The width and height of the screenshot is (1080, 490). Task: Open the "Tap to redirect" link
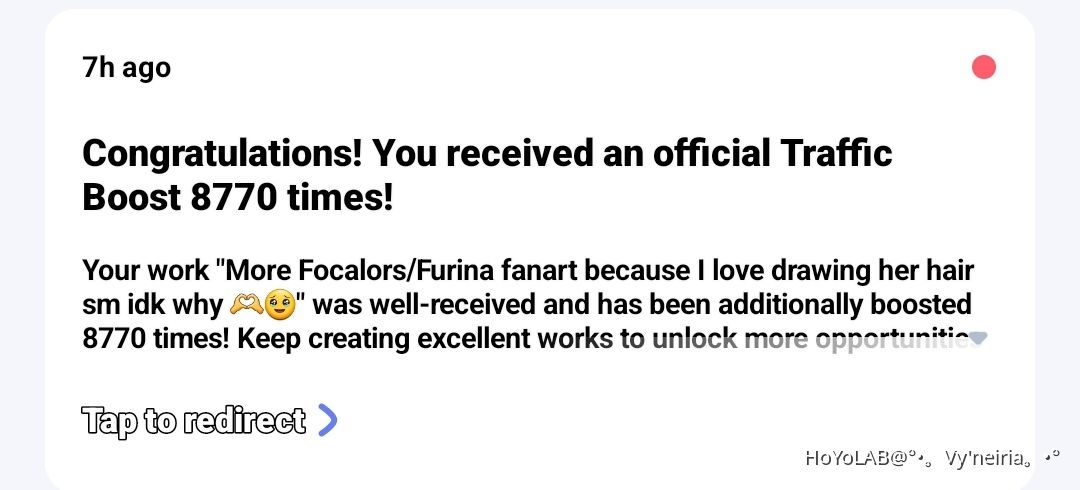(x=193, y=421)
